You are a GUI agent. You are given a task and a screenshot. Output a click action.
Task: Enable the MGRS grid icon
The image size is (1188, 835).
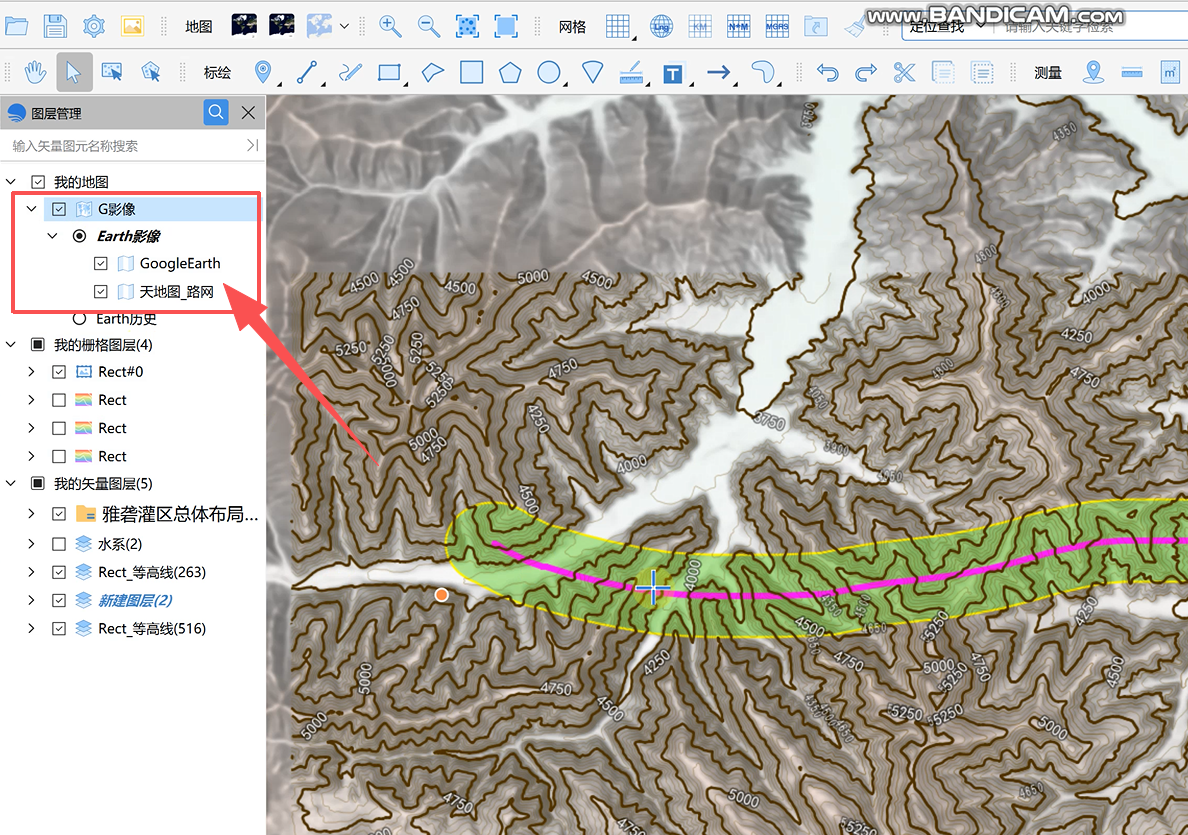[x=777, y=27]
